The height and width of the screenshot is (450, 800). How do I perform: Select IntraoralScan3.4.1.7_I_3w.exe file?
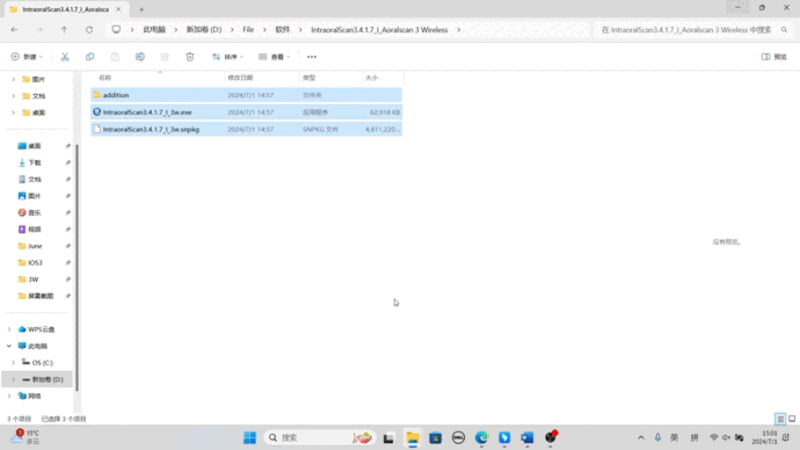coord(246,112)
